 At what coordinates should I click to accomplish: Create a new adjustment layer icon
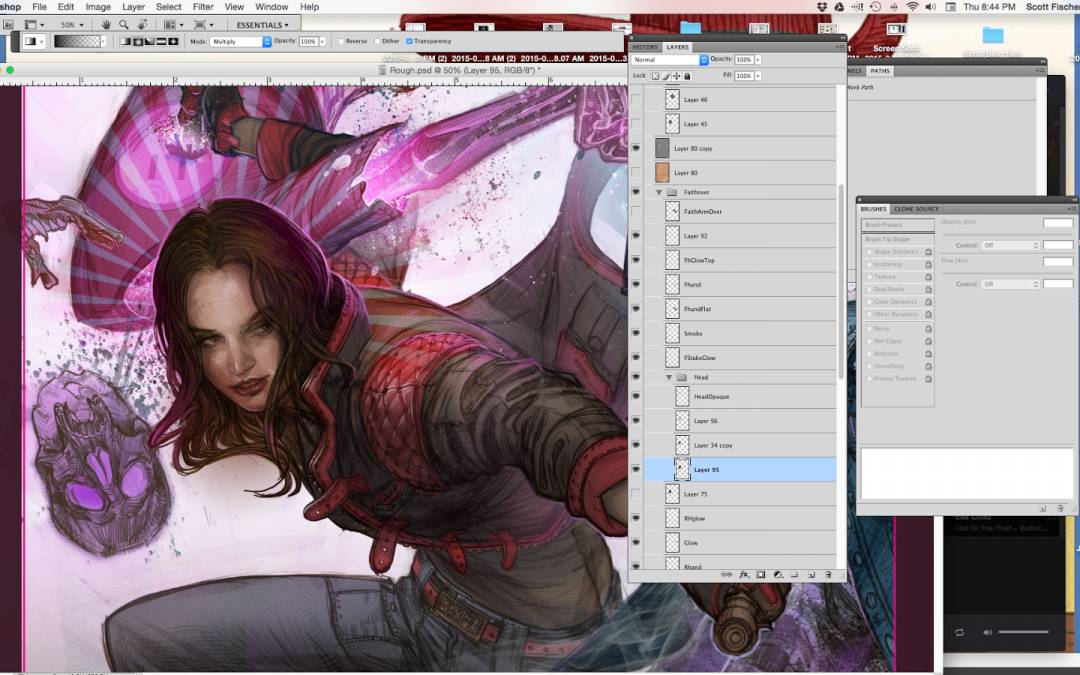pos(778,574)
